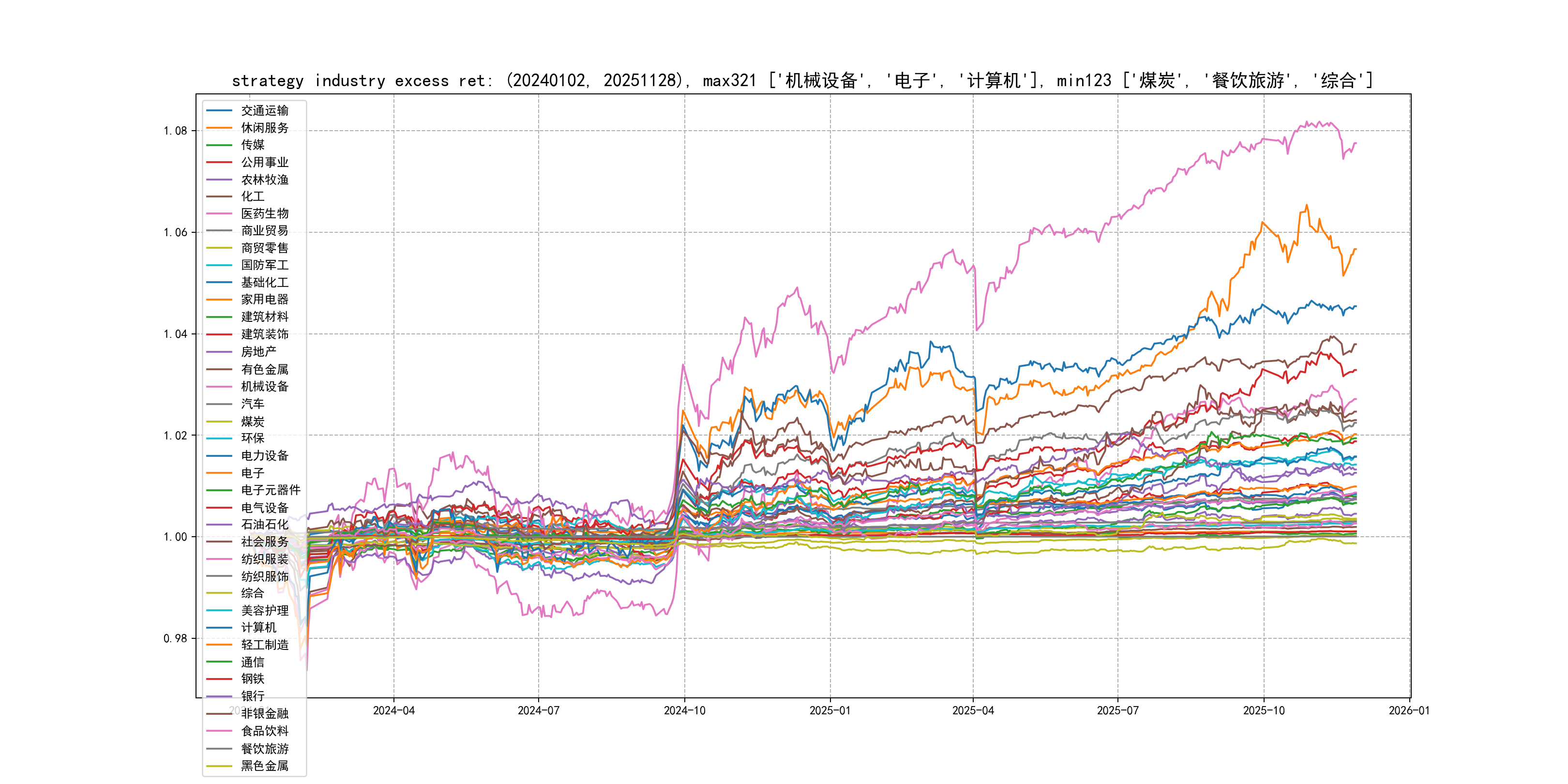Image resolution: width=1568 pixels, height=784 pixels.
Task: Click the 2024-04 x-axis tick label
Action: coord(394,711)
